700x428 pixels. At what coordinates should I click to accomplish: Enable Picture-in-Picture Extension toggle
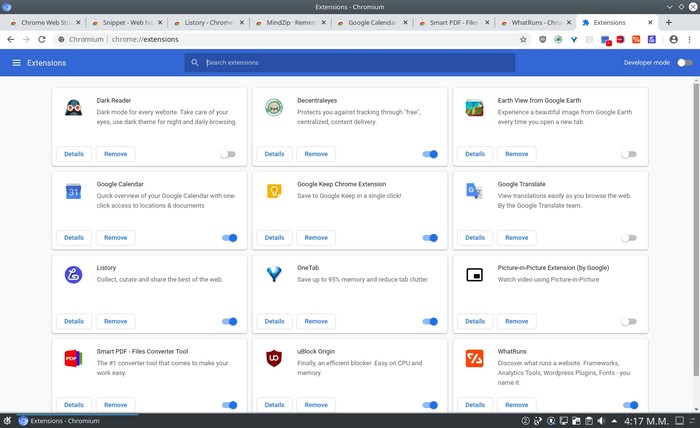(629, 321)
